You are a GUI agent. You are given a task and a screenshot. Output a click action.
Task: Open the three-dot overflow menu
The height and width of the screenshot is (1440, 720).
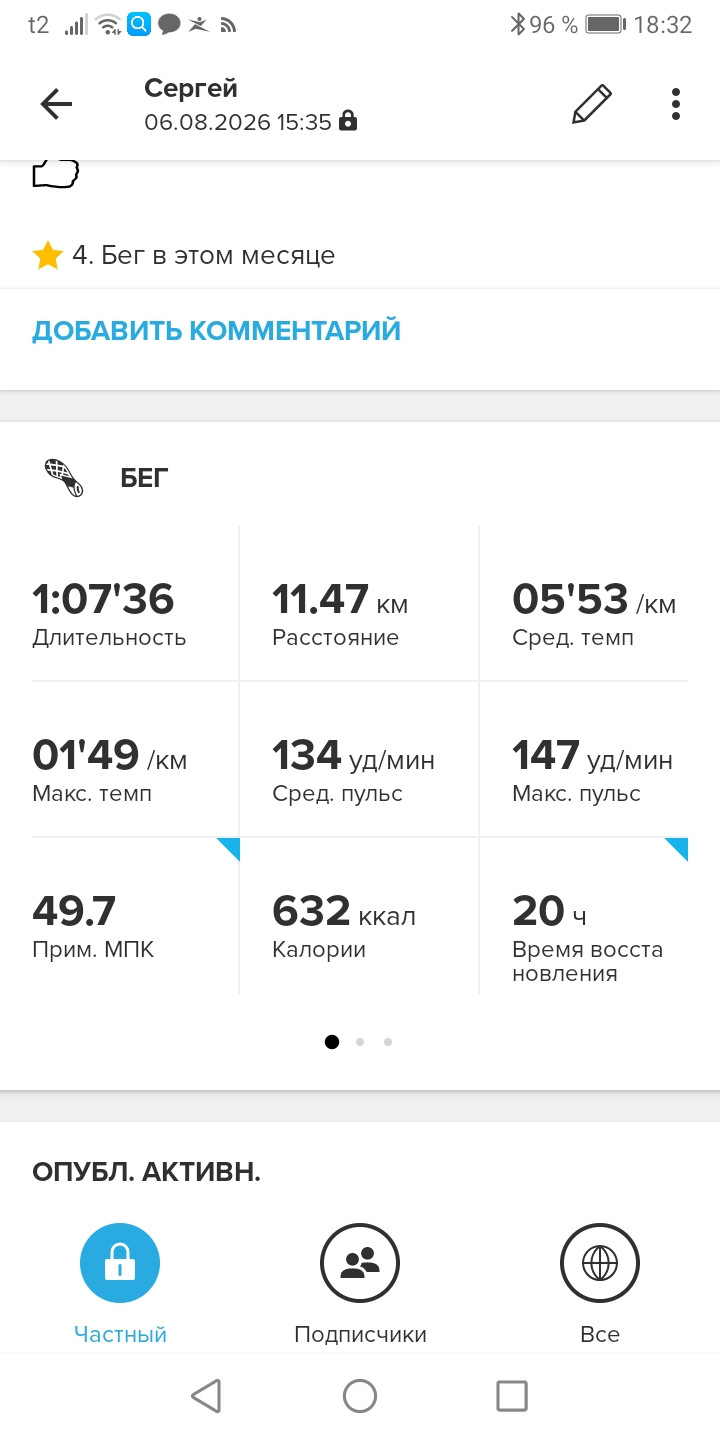coord(676,104)
